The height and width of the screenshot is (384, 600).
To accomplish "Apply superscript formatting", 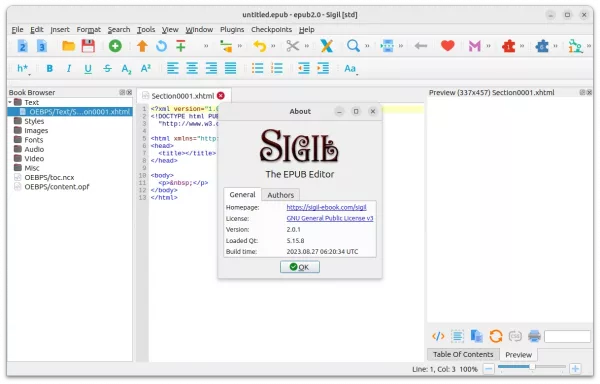I will click(146, 68).
